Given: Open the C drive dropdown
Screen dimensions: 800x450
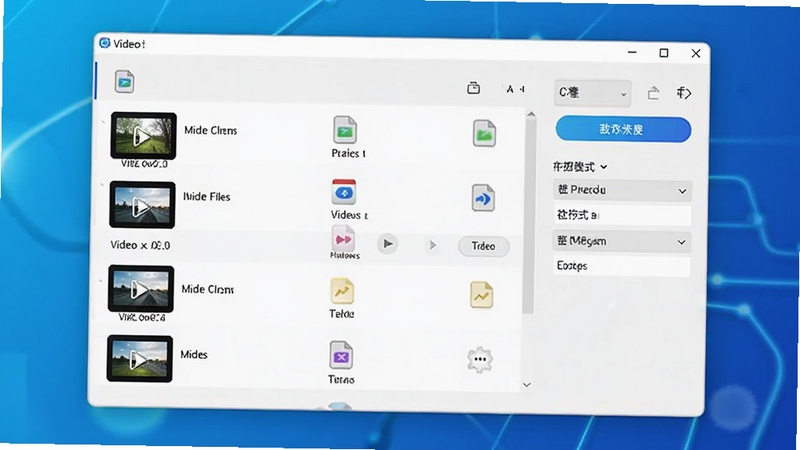Looking at the screenshot, I should pyautogui.click(x=592, y=93).
